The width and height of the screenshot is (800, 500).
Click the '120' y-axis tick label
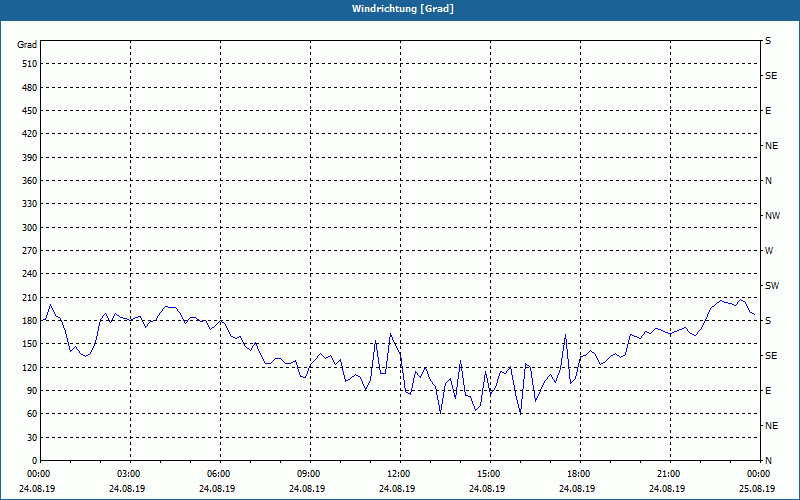30,367
